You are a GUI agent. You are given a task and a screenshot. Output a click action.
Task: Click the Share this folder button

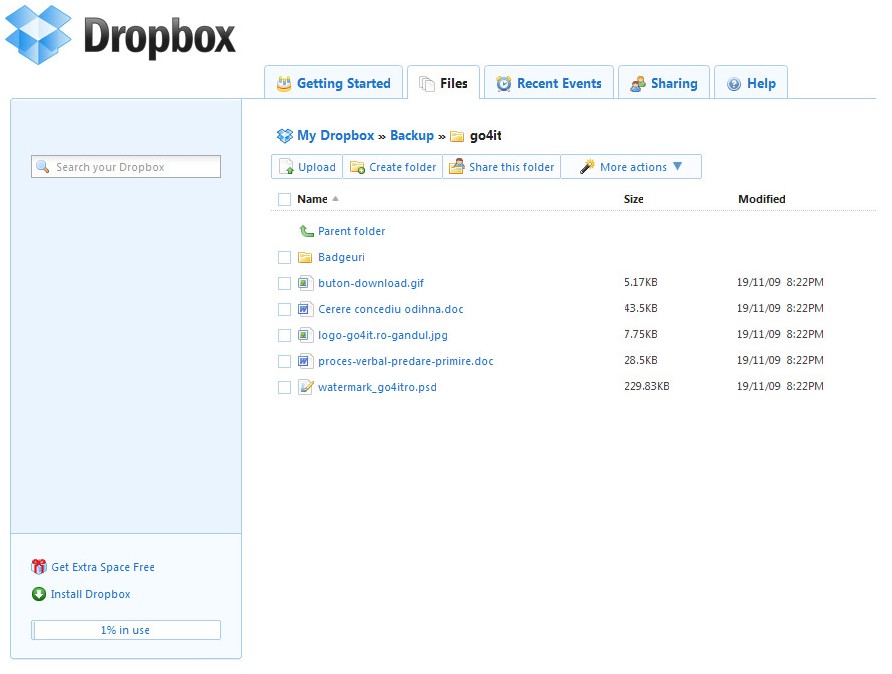pos(501,167)
